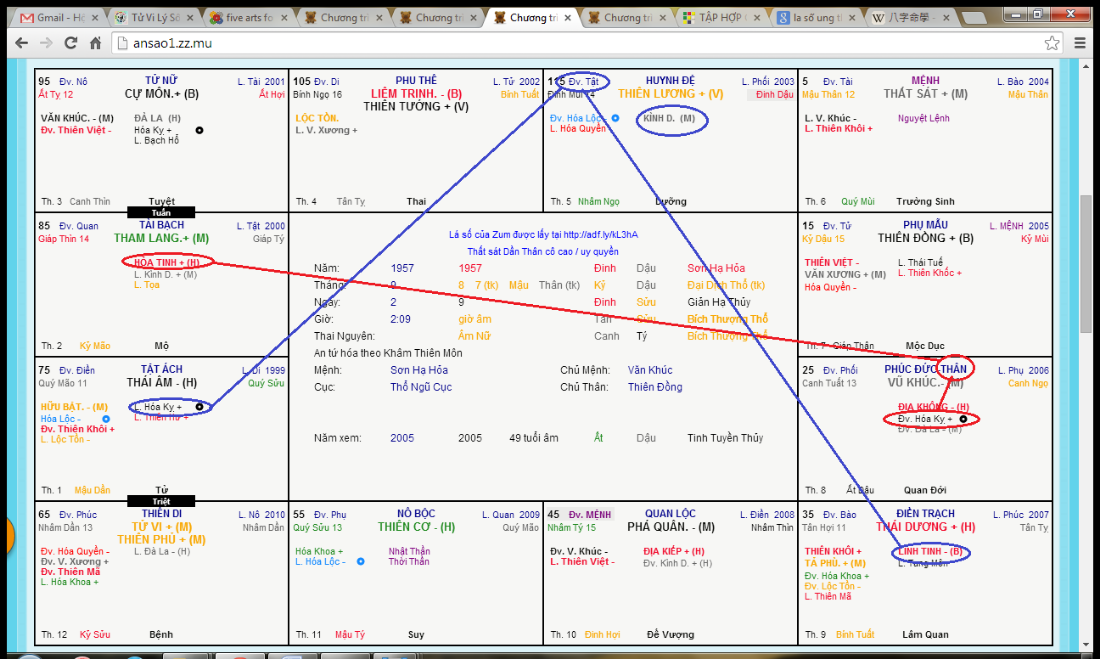1100x659 pixels.
Task: Switch to the Gmail tab
Action: (55, 18)
